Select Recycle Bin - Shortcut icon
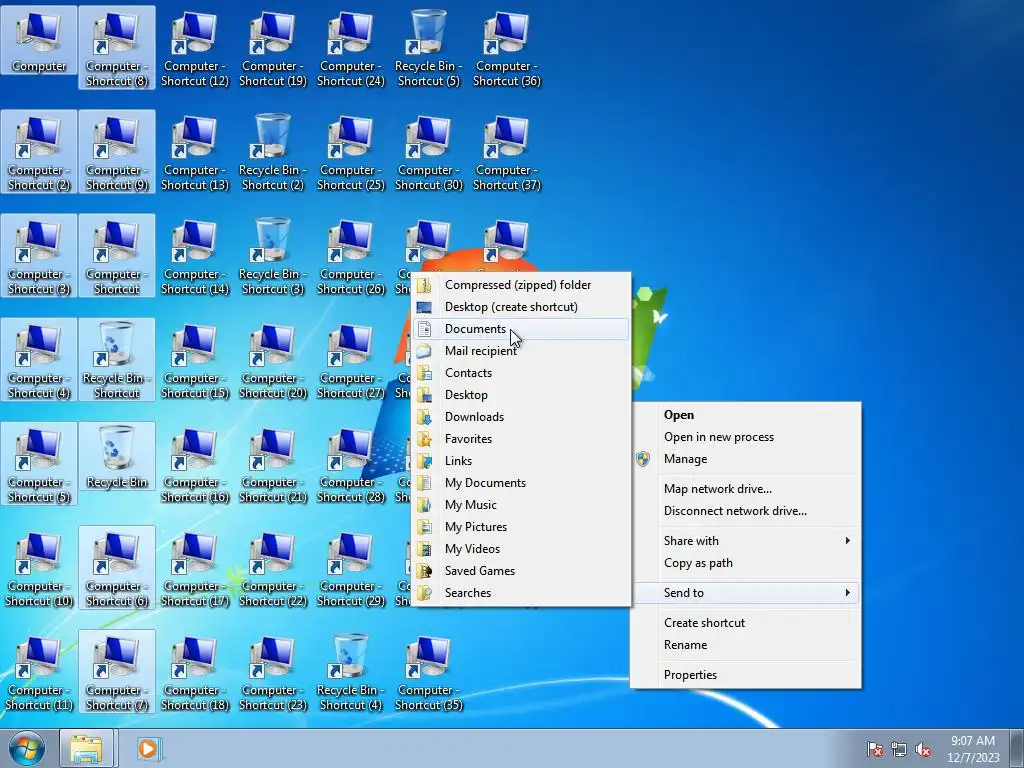Image resolution: width=1024 pixels, height=768 pixels. click(x=117, y=359)
